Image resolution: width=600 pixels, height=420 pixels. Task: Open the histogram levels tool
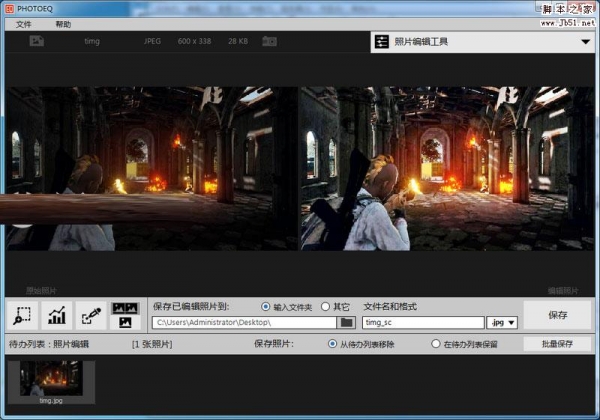[57, 315]
